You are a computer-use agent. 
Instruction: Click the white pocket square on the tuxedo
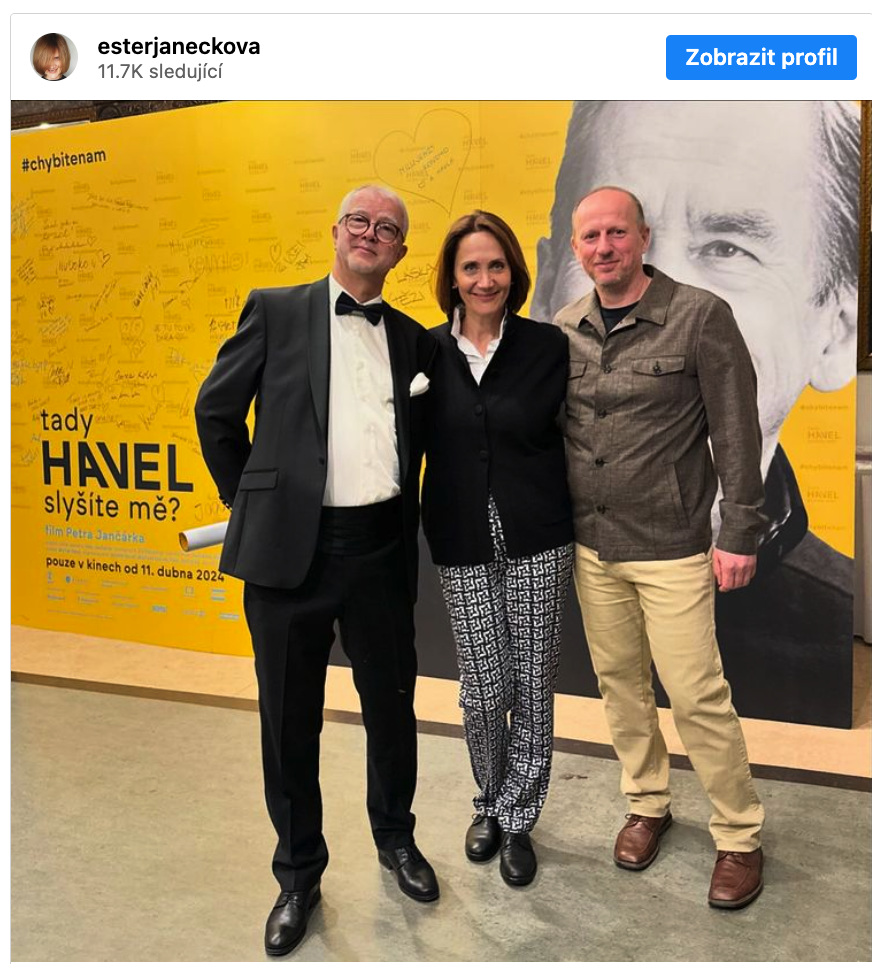point(419,384)
